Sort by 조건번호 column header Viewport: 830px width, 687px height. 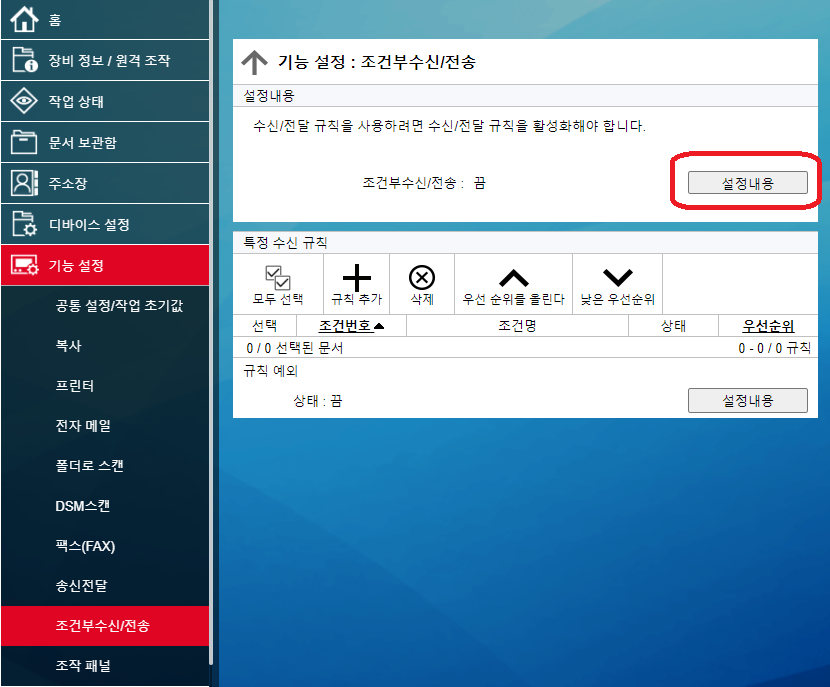click(351, 326)
